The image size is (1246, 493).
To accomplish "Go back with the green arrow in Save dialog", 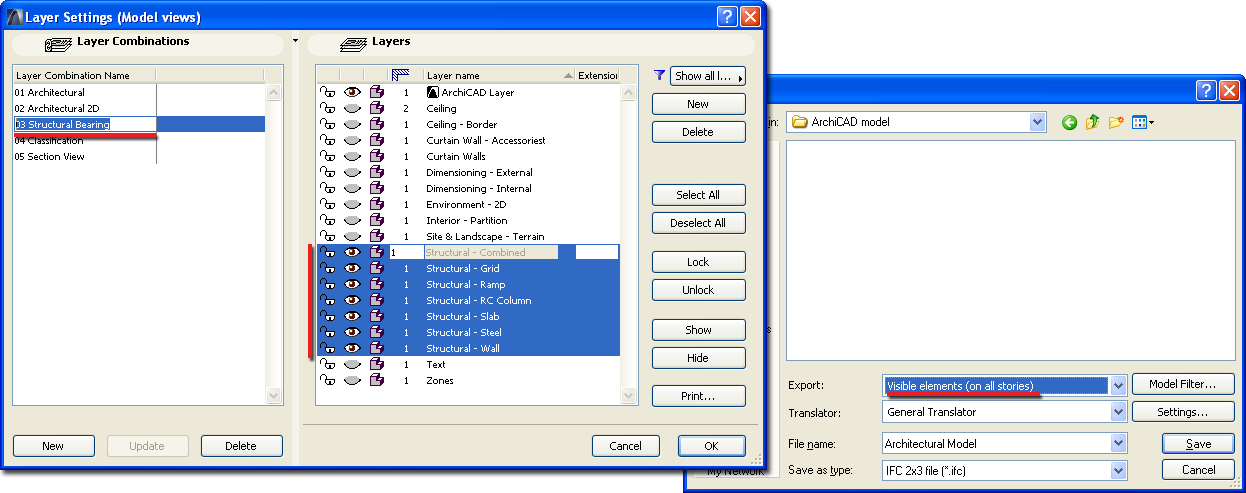I will [1070, 122].
